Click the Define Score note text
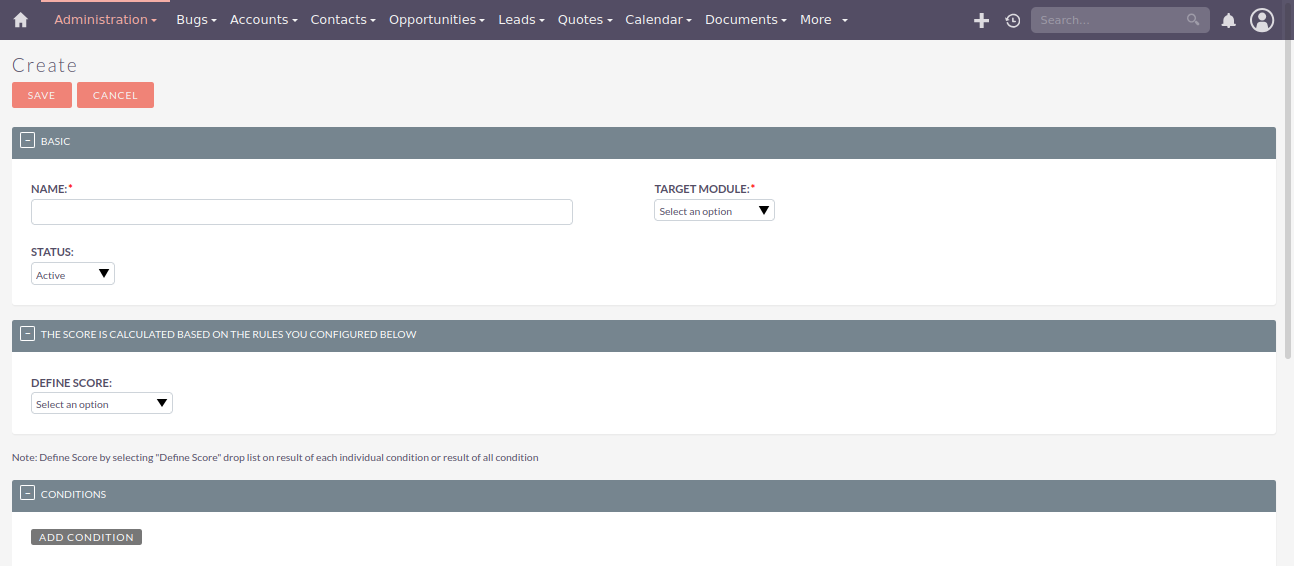The height and width of the screenshot is (566, 1294). 275,458
